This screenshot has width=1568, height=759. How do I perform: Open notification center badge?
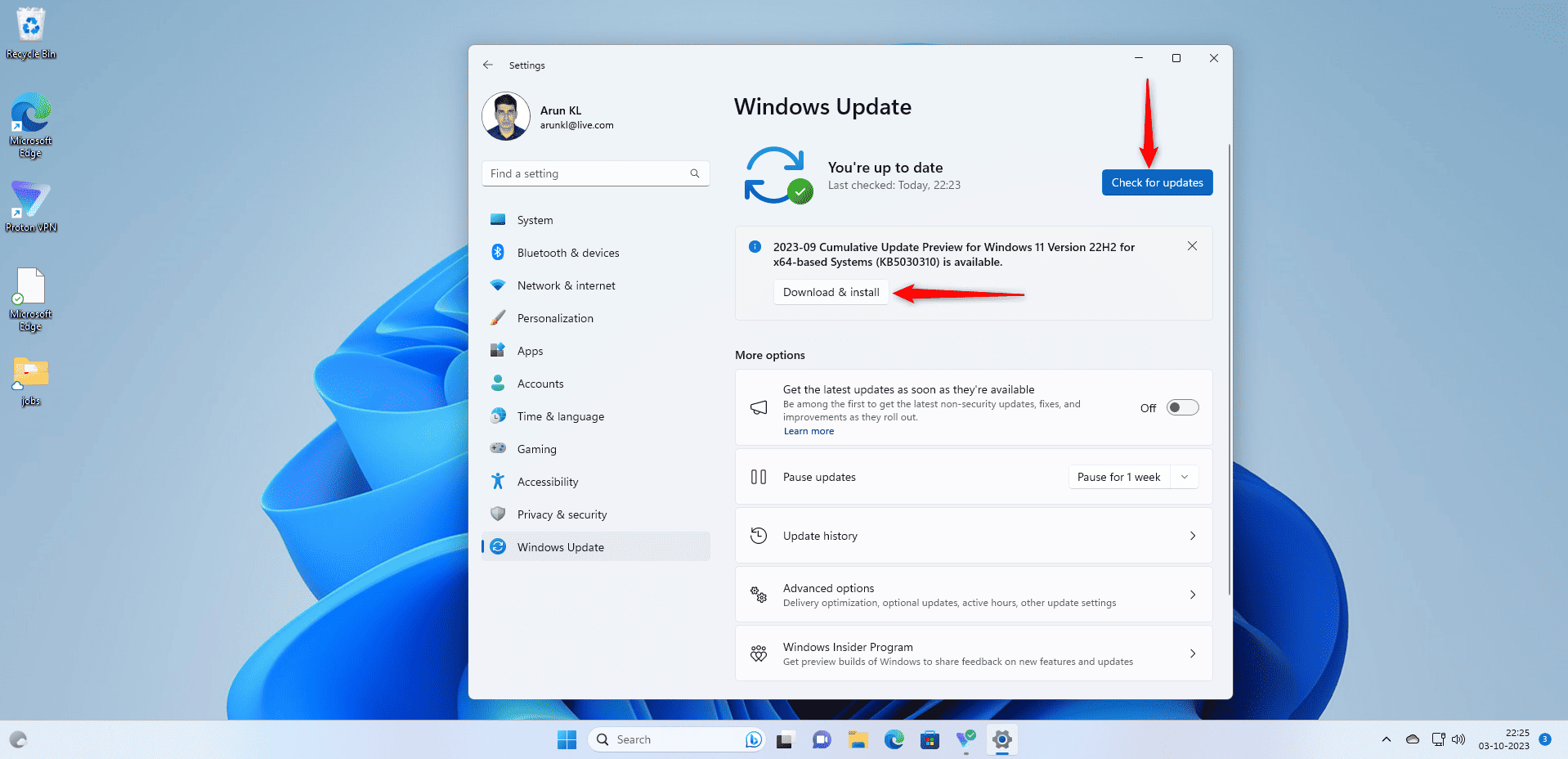click(x=1544, y=739)
